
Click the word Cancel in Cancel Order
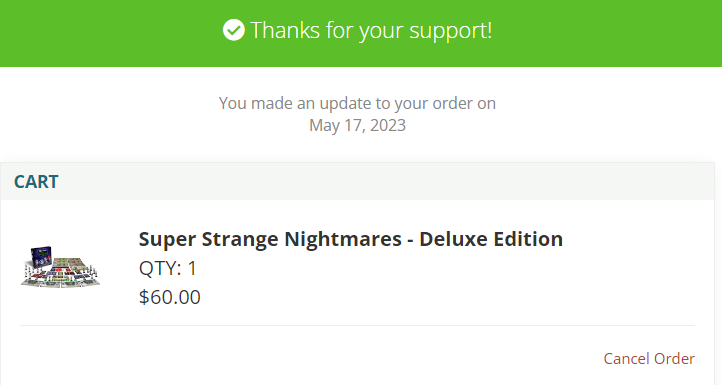[627, 358]
